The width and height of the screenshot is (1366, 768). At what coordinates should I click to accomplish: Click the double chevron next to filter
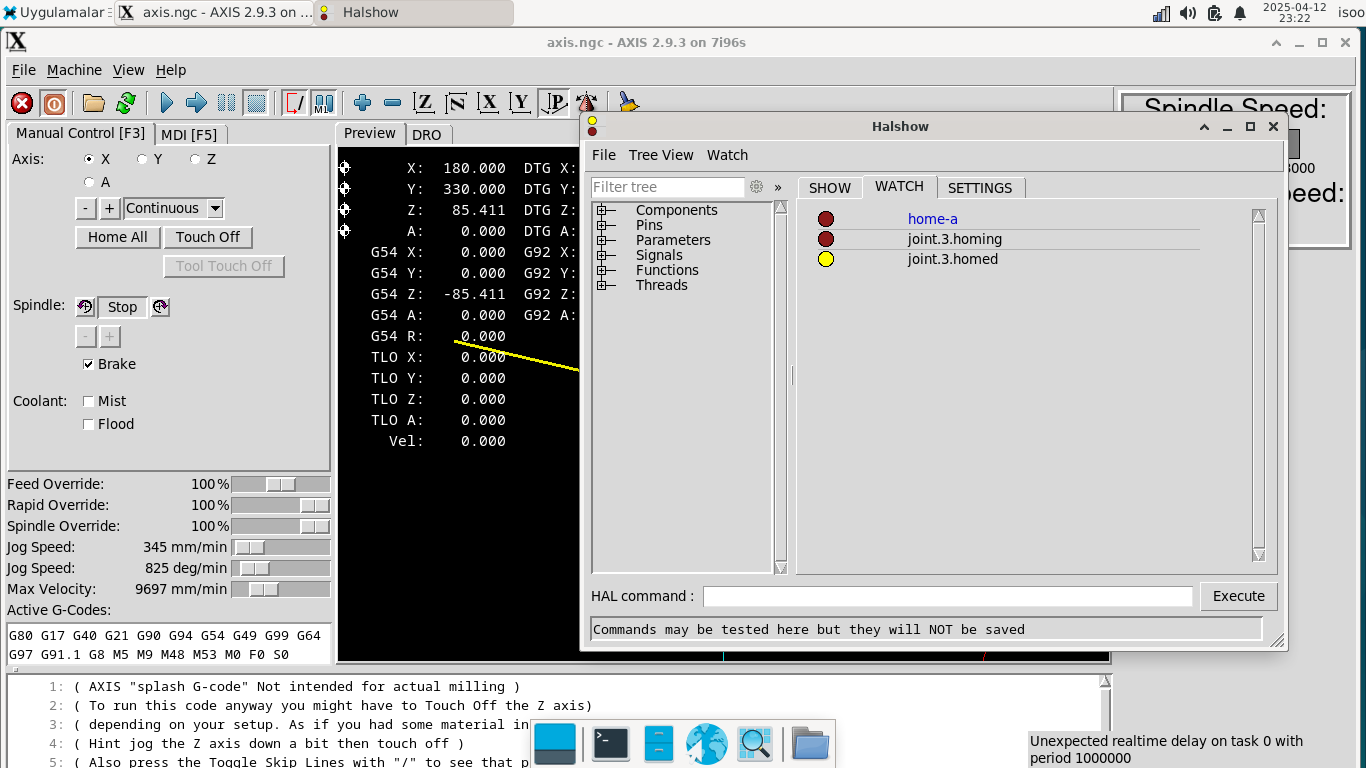click(778, 187)
